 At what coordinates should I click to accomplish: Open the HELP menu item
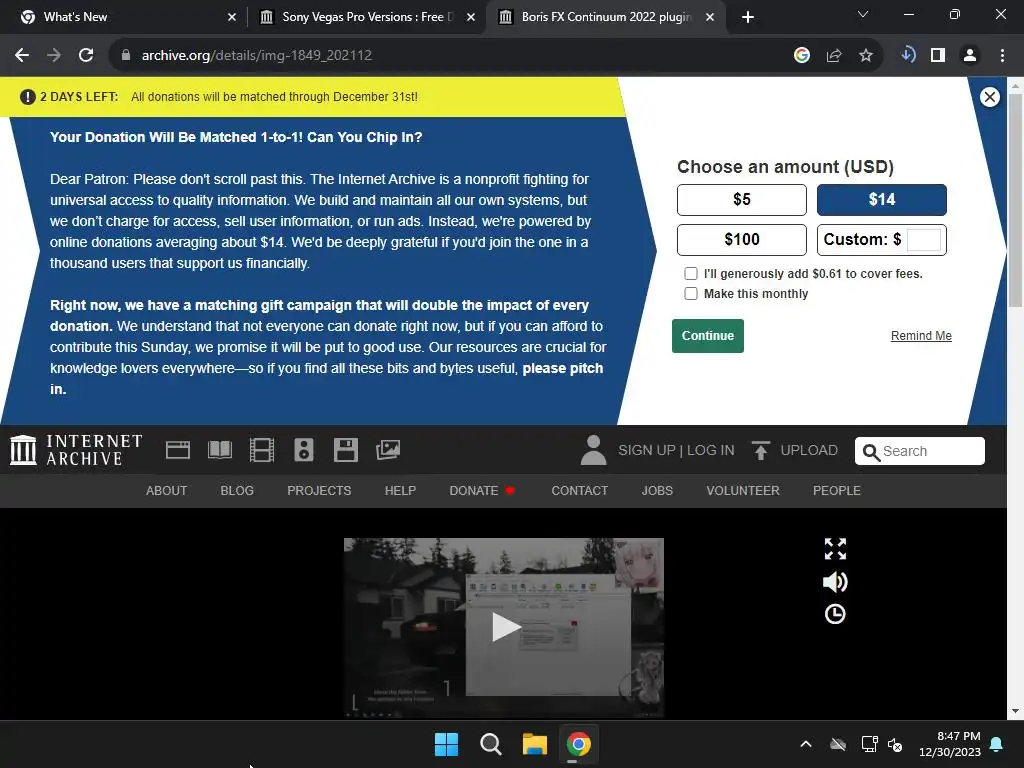click(400, 490)
